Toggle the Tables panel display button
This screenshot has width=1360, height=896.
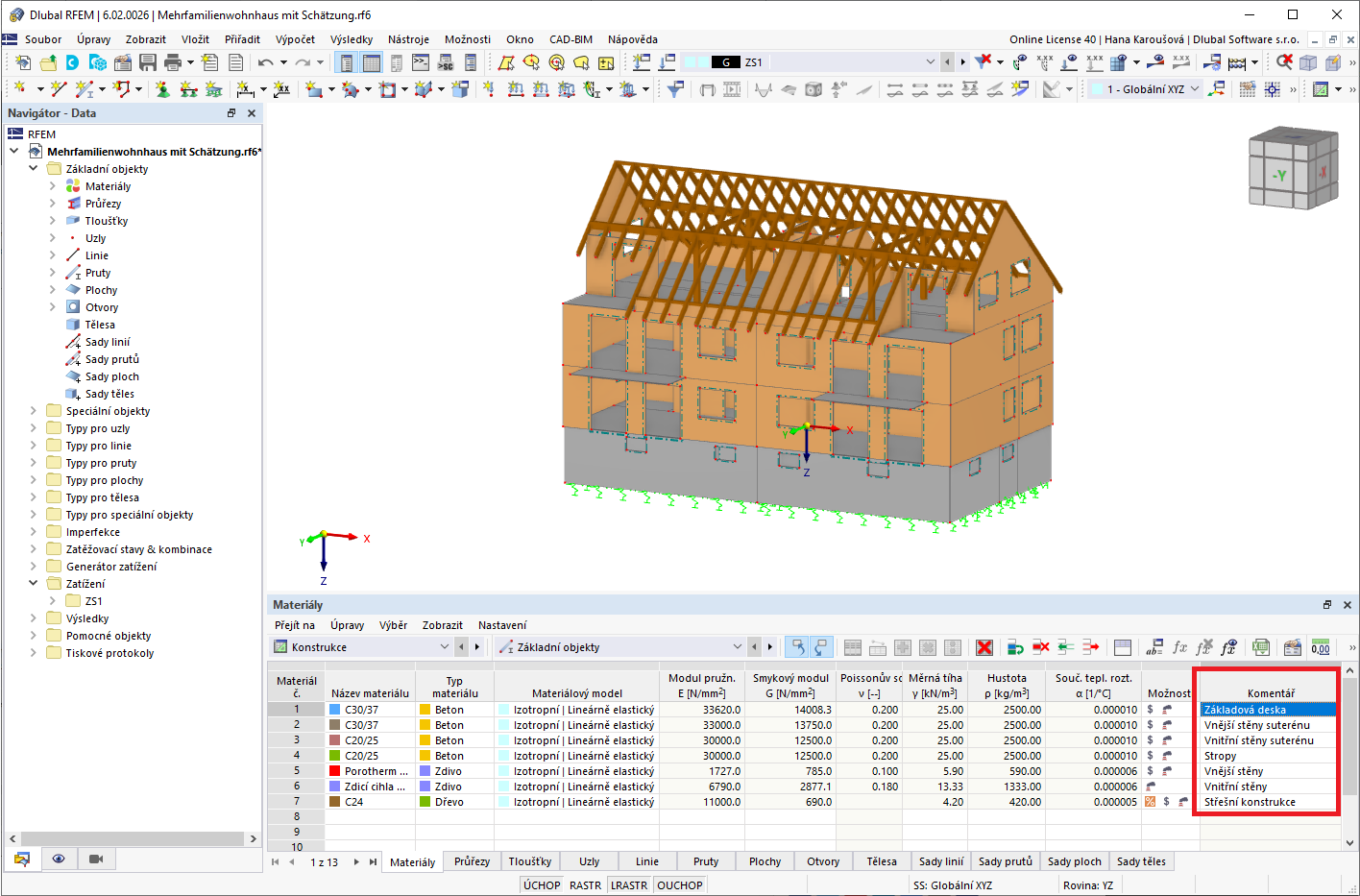(x=371, y=62)
